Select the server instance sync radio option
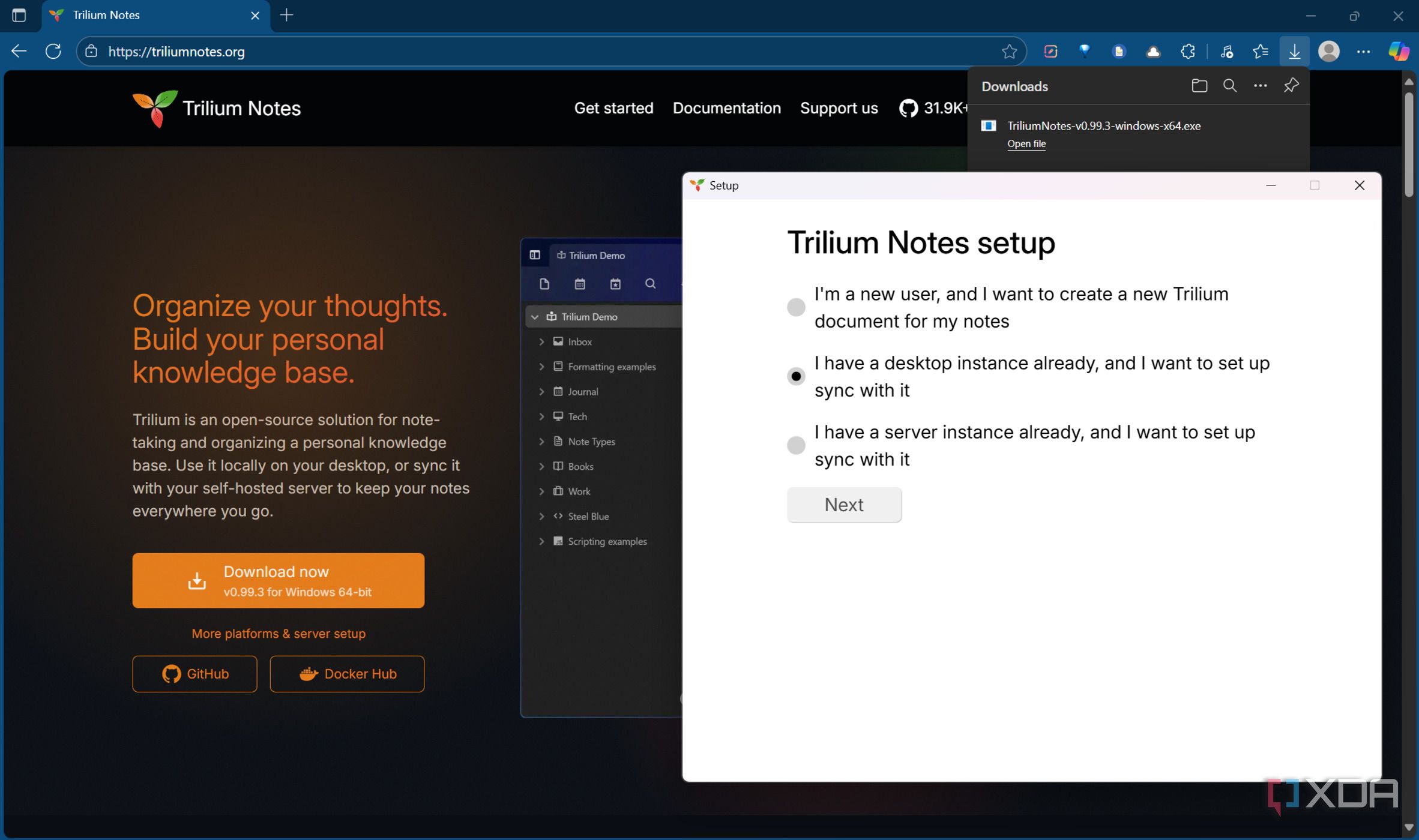This screenshot has width=1419, height=840. coord(796,445)
